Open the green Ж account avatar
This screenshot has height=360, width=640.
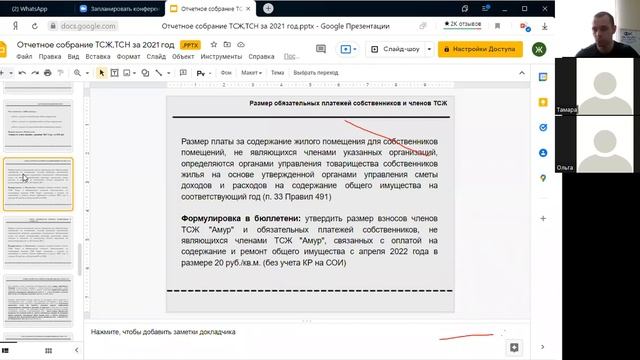tap(539, 49)
